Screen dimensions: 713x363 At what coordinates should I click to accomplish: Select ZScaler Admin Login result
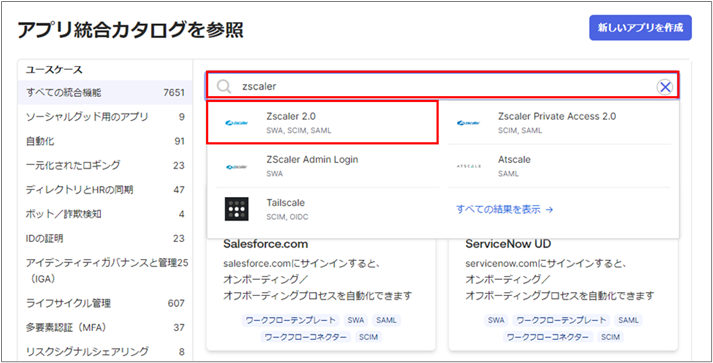(327, 166)
